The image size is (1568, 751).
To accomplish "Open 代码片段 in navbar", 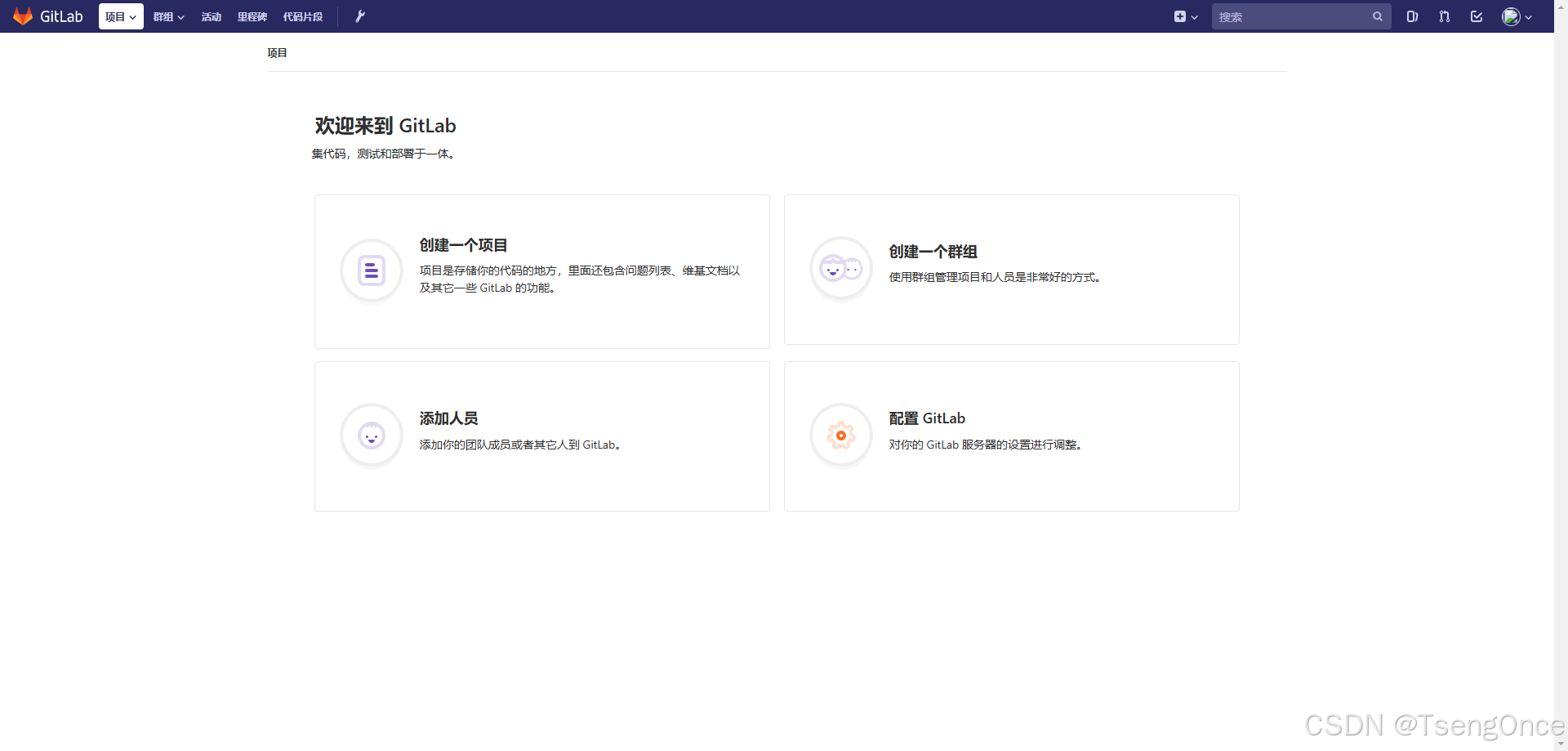I will pos(303,16).
